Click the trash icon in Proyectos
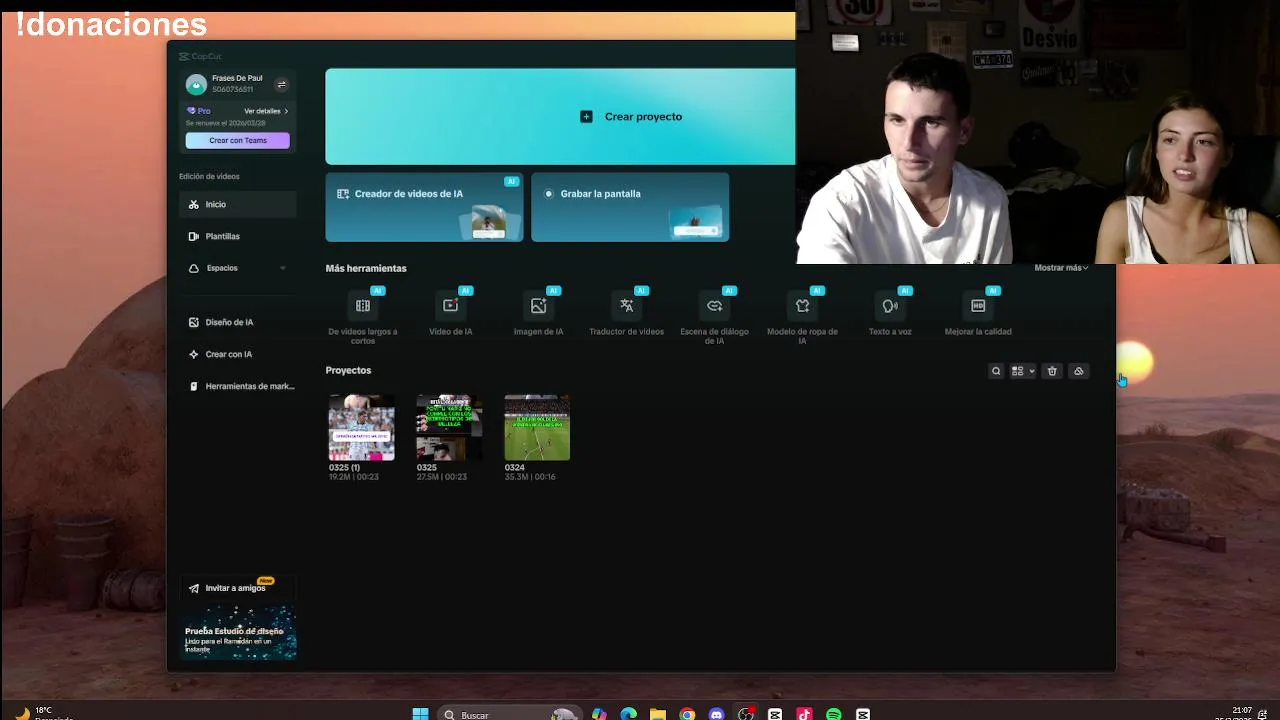Screen dimensions: 1280x720 1052,371
